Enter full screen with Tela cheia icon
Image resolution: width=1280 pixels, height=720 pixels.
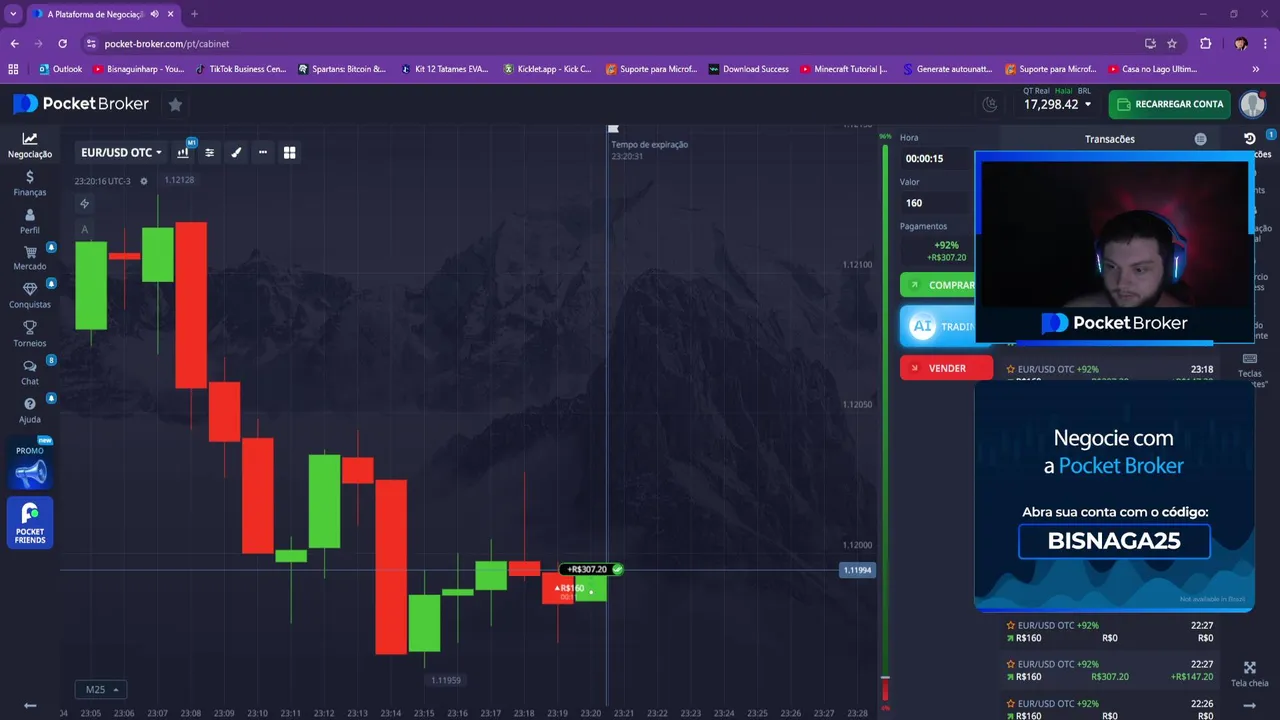[x=1250, y=674]
